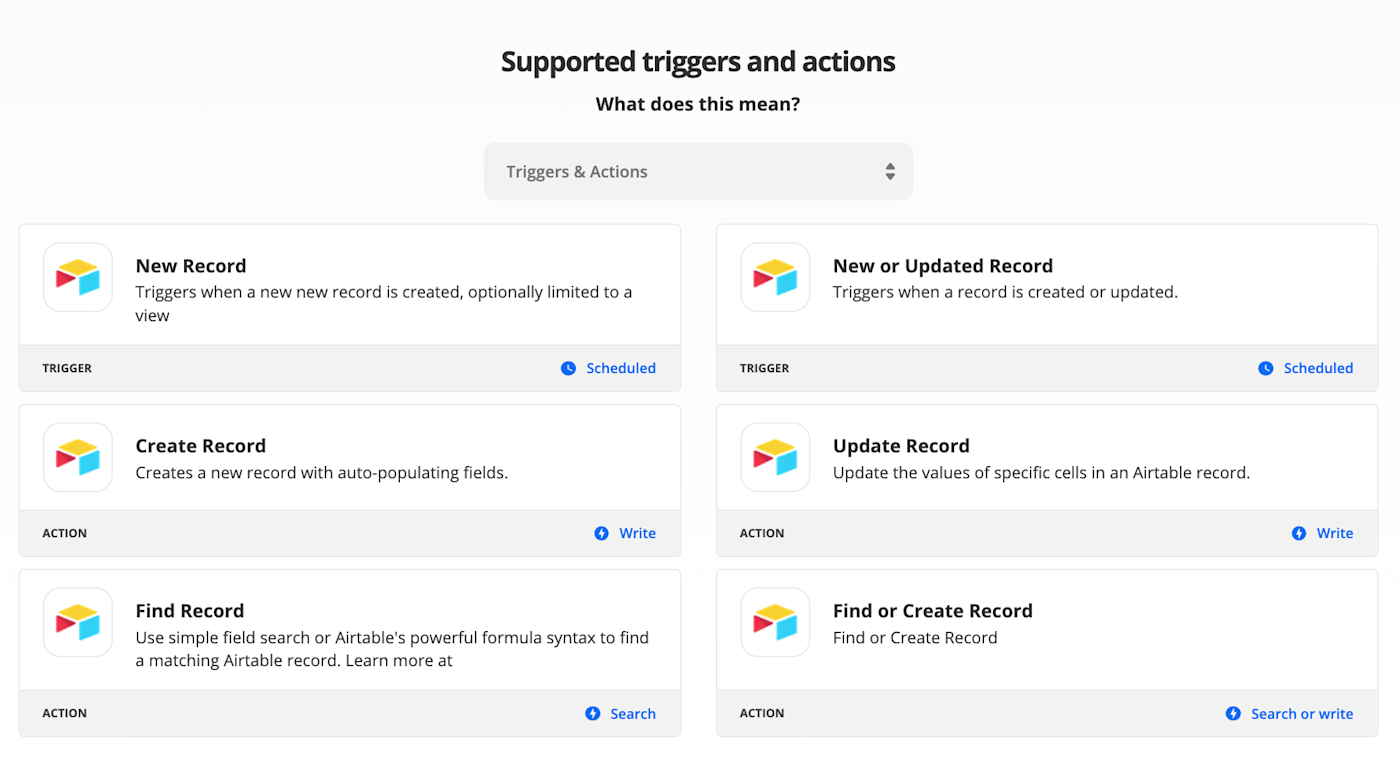
Task: Click 'Find or Create Record' description text below title
Action: pos(915,637)
